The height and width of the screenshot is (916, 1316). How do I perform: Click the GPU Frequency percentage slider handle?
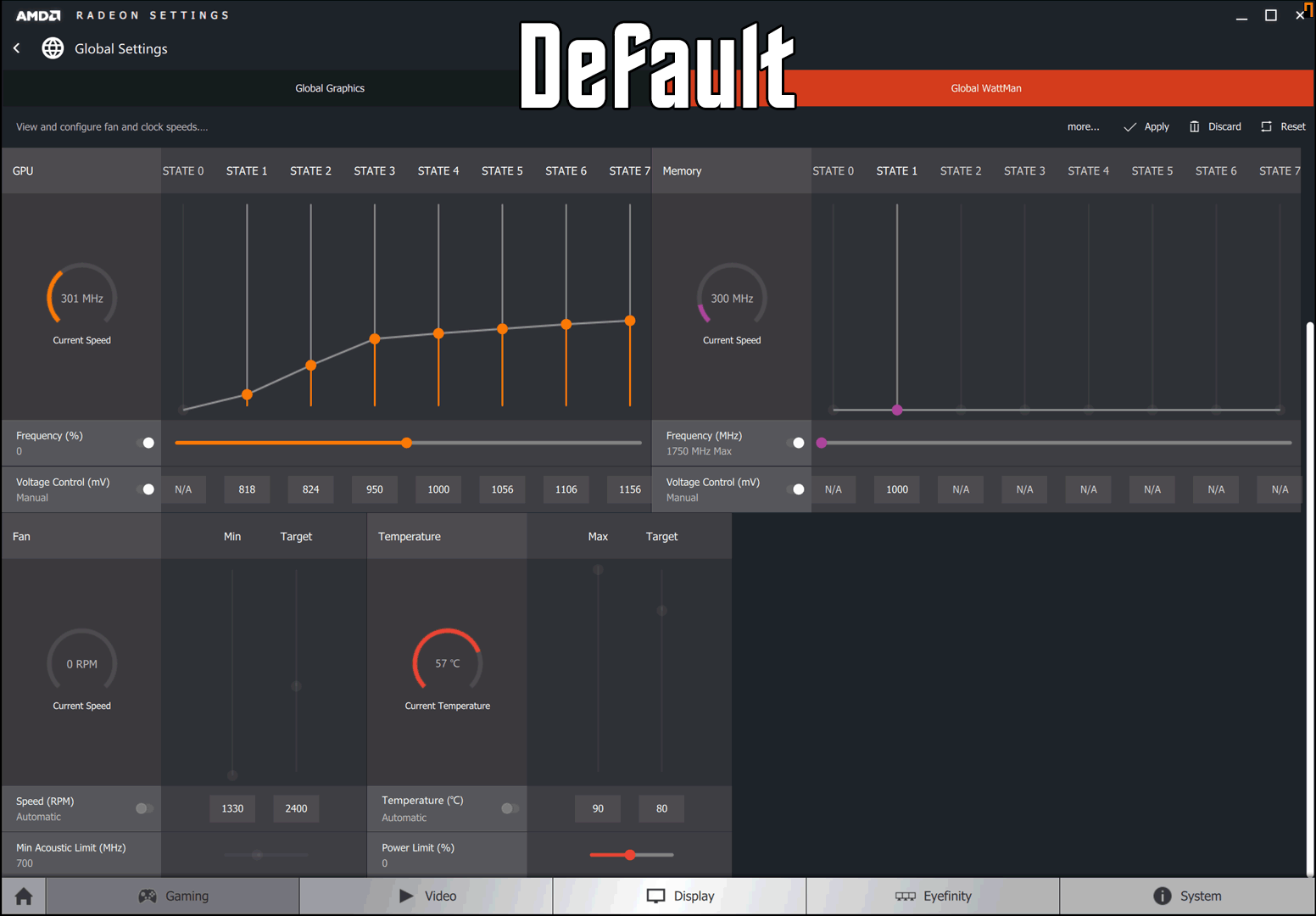(x=407, y=443)
